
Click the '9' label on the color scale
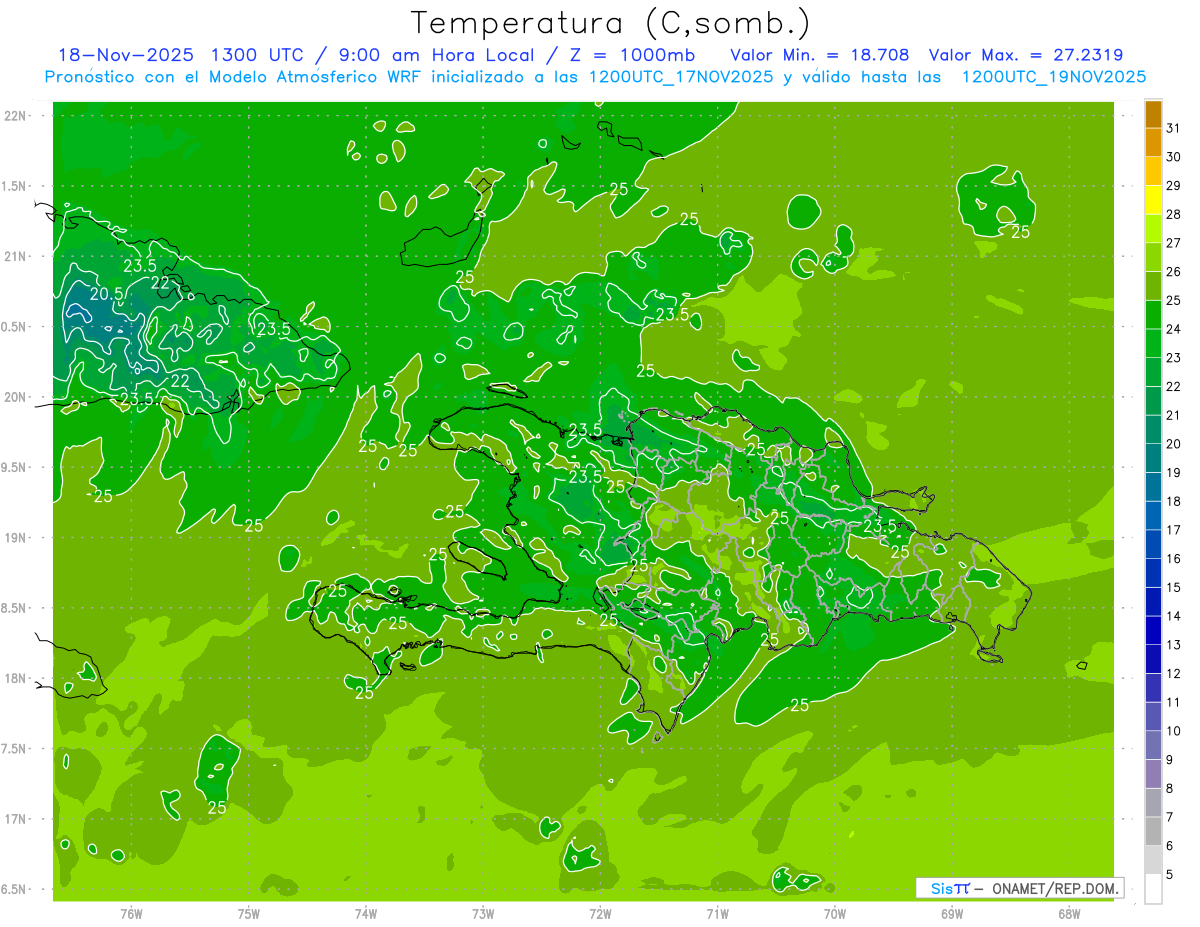1170,761
